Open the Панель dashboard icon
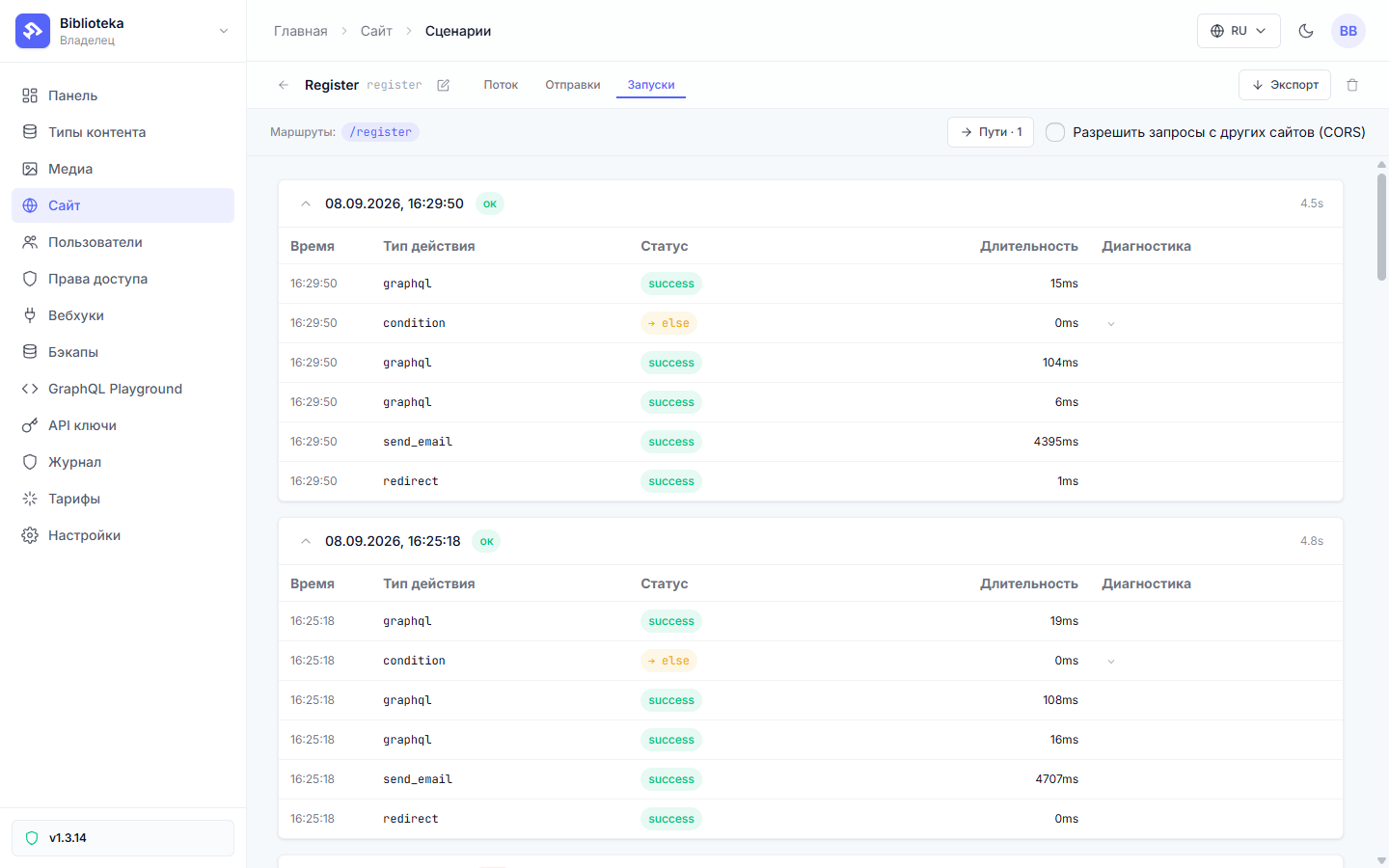 (30, 95)
